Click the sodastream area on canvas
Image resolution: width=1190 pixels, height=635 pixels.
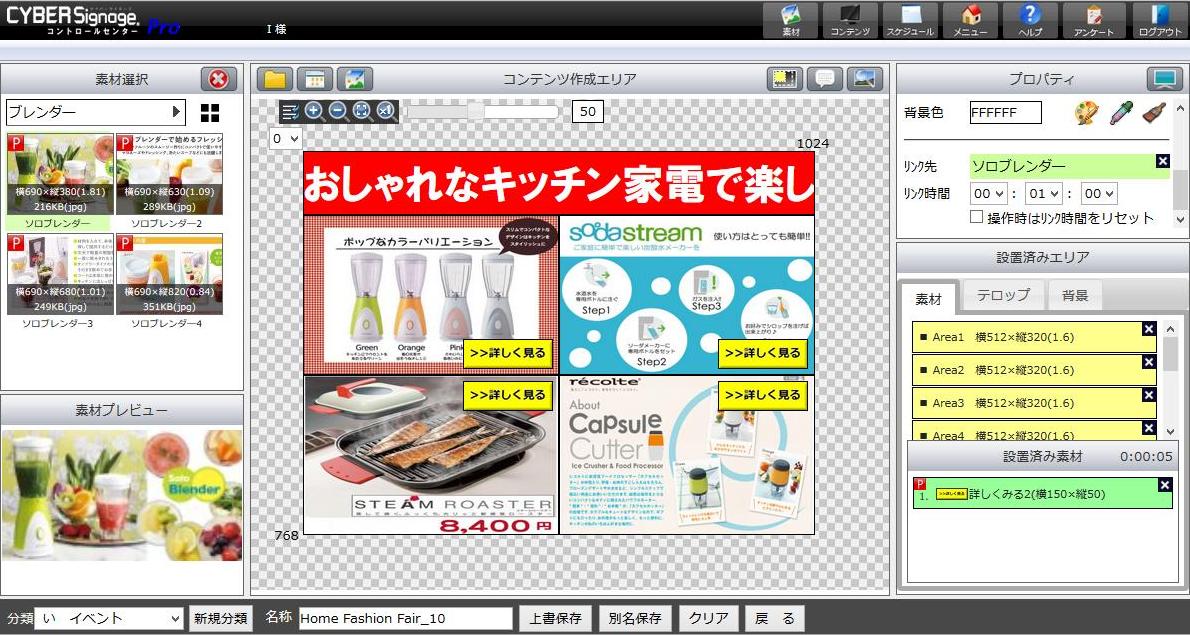(687, 294)
